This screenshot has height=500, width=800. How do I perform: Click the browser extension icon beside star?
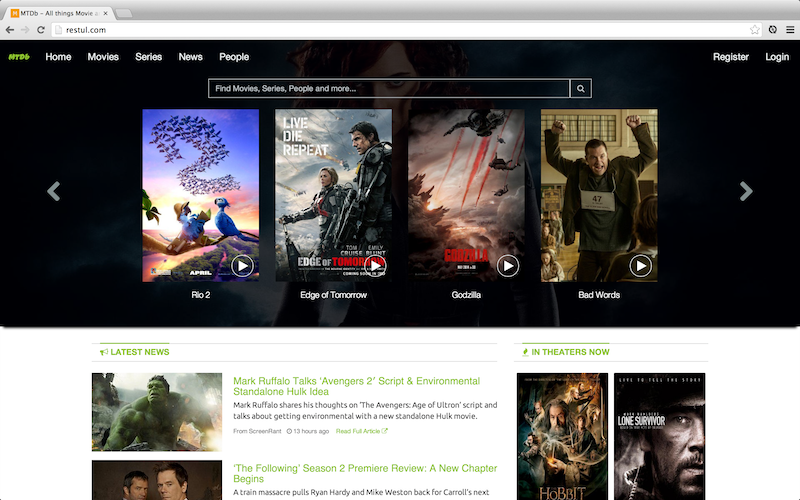click(x=772, y=30)
